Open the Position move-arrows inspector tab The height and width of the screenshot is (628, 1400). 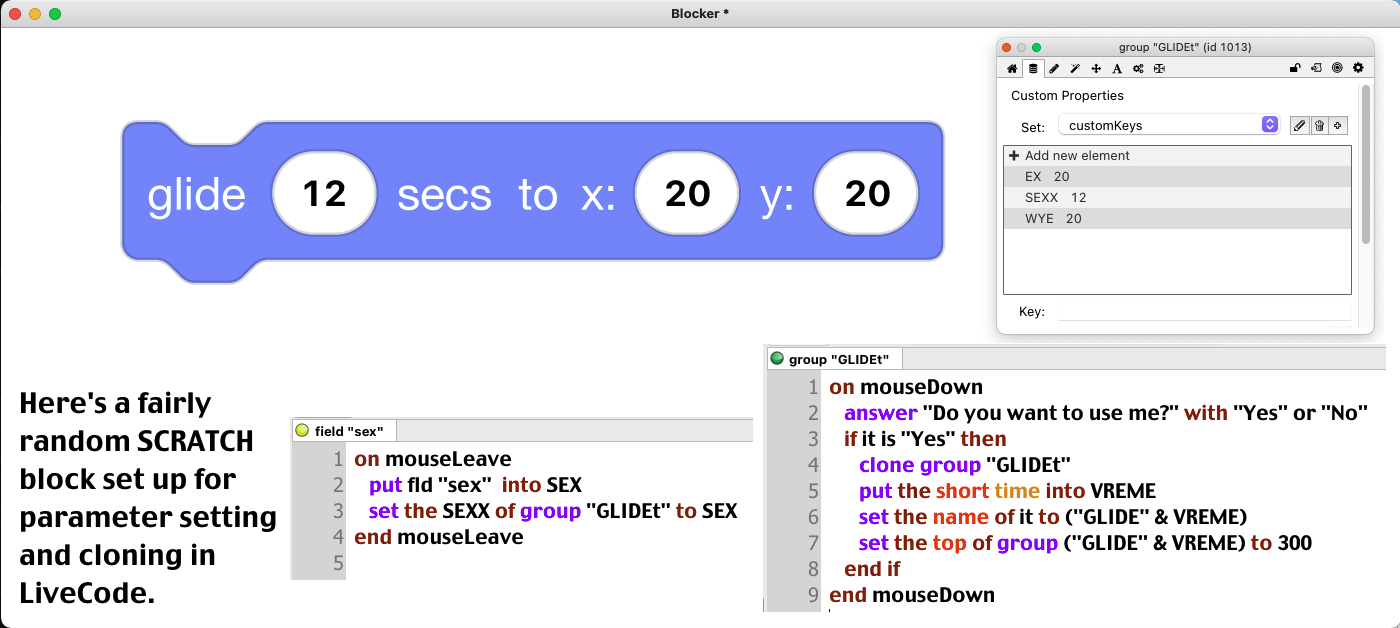1096,68
